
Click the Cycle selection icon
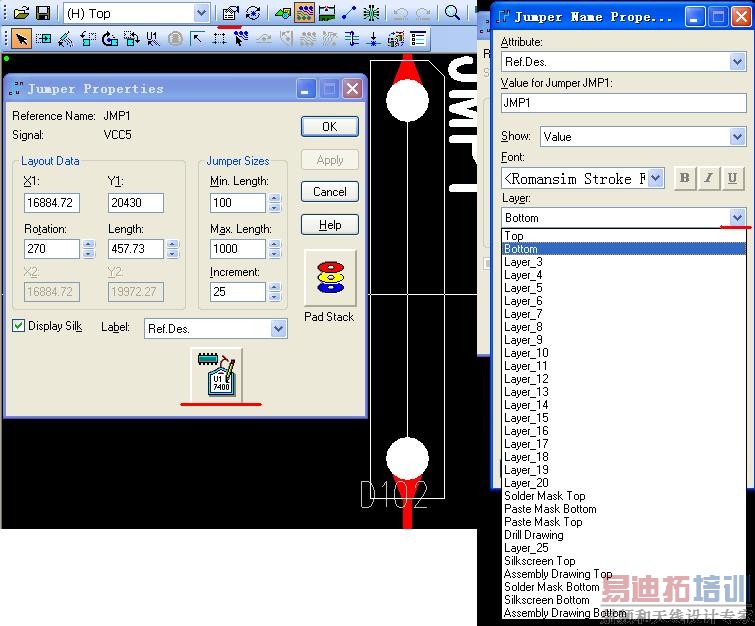click(x=253, y=13)
